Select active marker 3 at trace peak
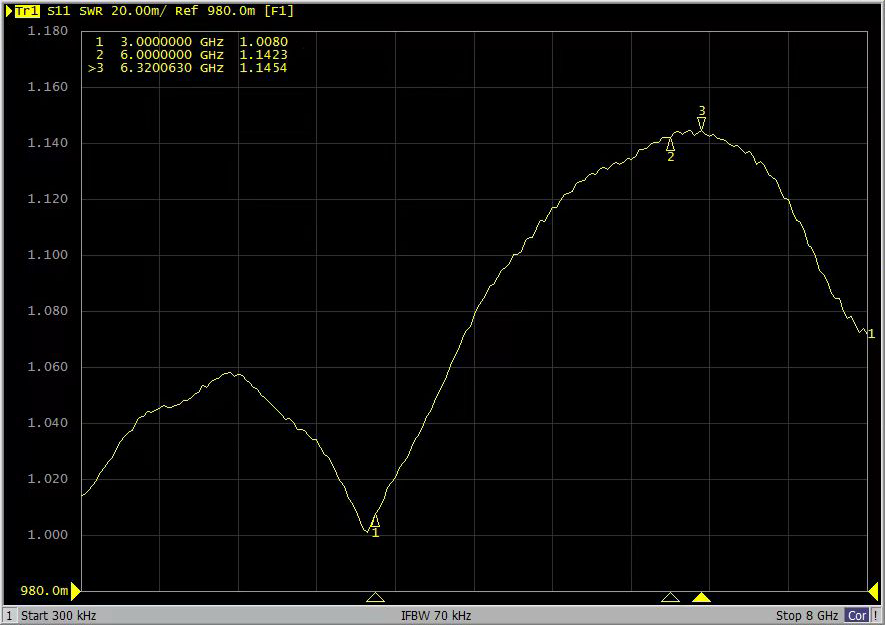The image size is (885, 625). 702,123
